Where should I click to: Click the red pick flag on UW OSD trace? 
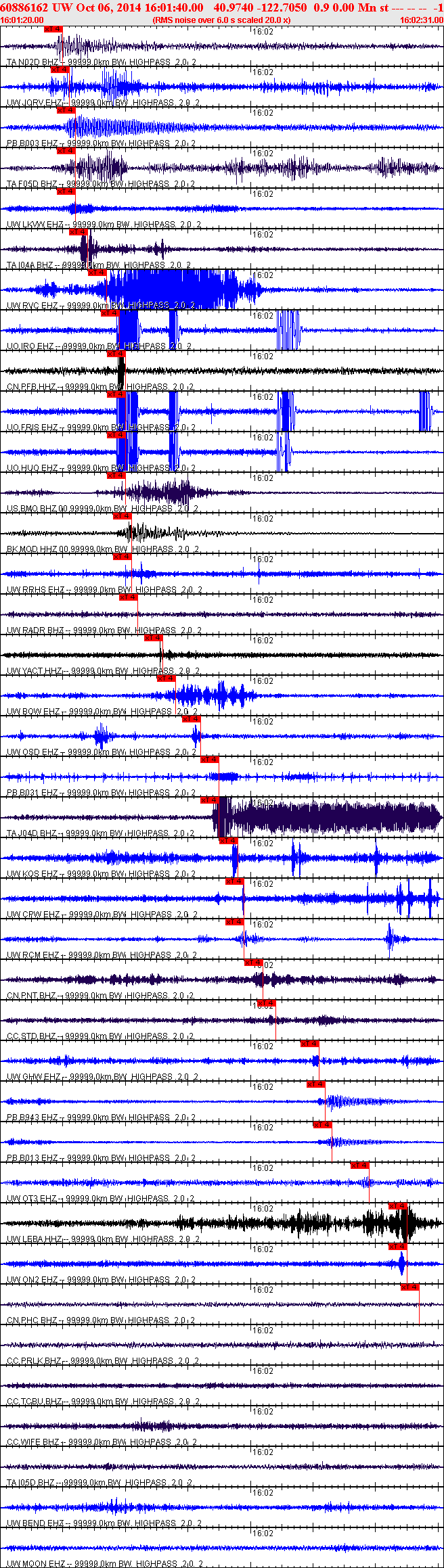pos(192,719)
